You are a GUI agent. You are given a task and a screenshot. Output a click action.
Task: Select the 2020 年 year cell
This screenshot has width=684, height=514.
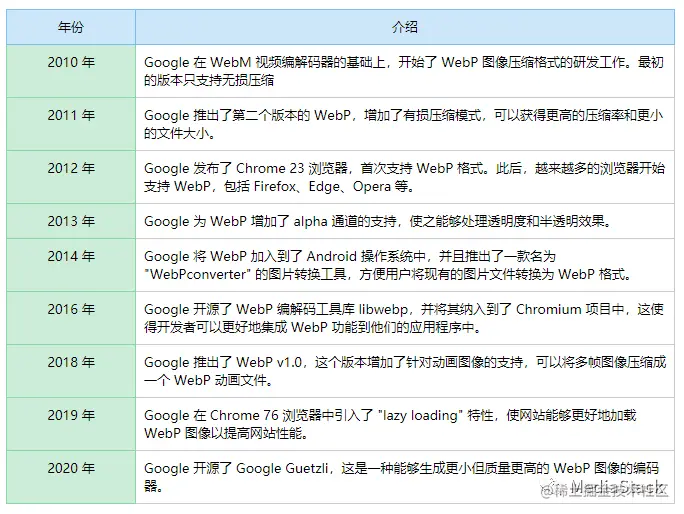click(x=71, y=477)
